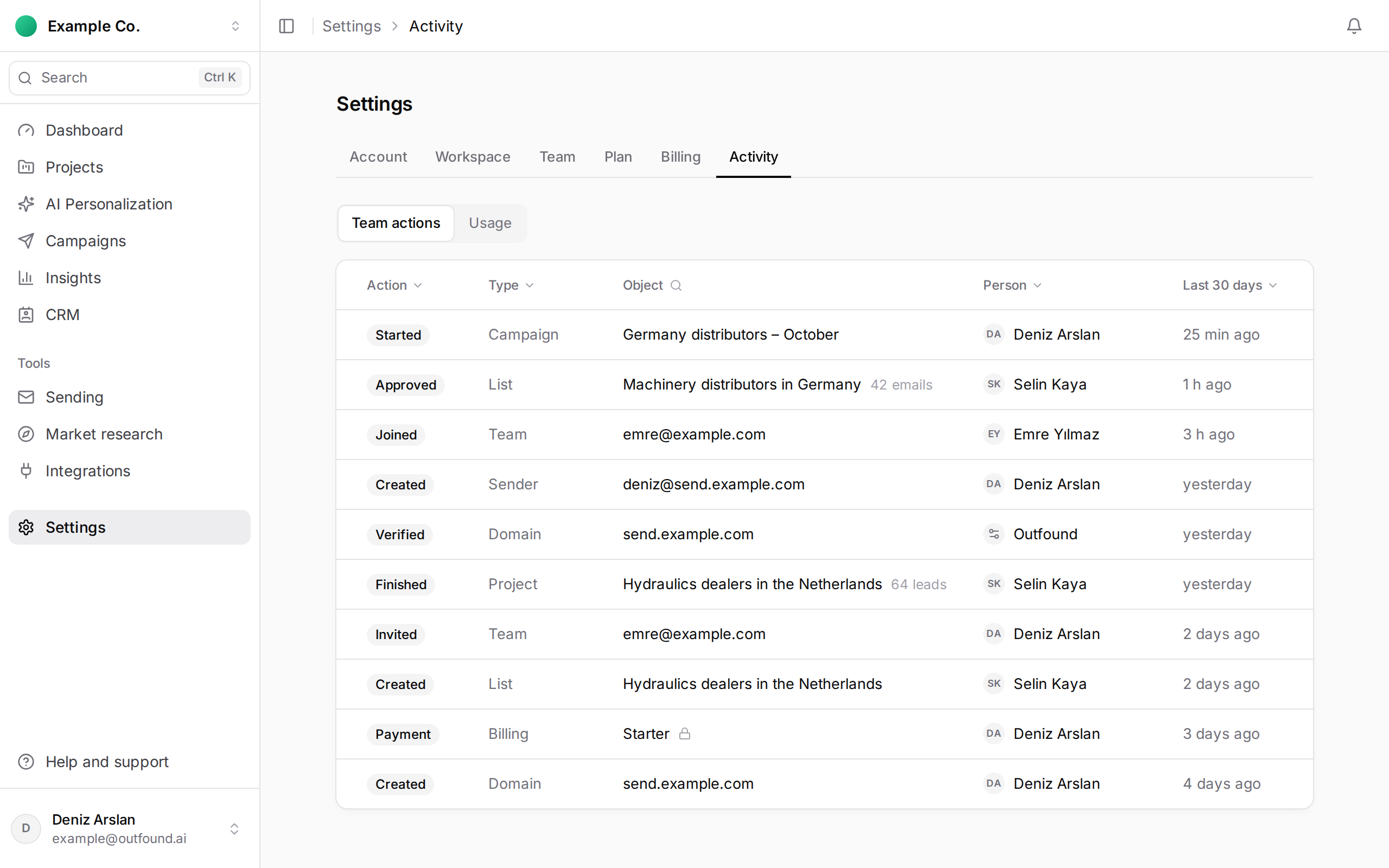Switch to the Account tab
This screenshot has width=1389, height=868.
click(x=378, y=157)
